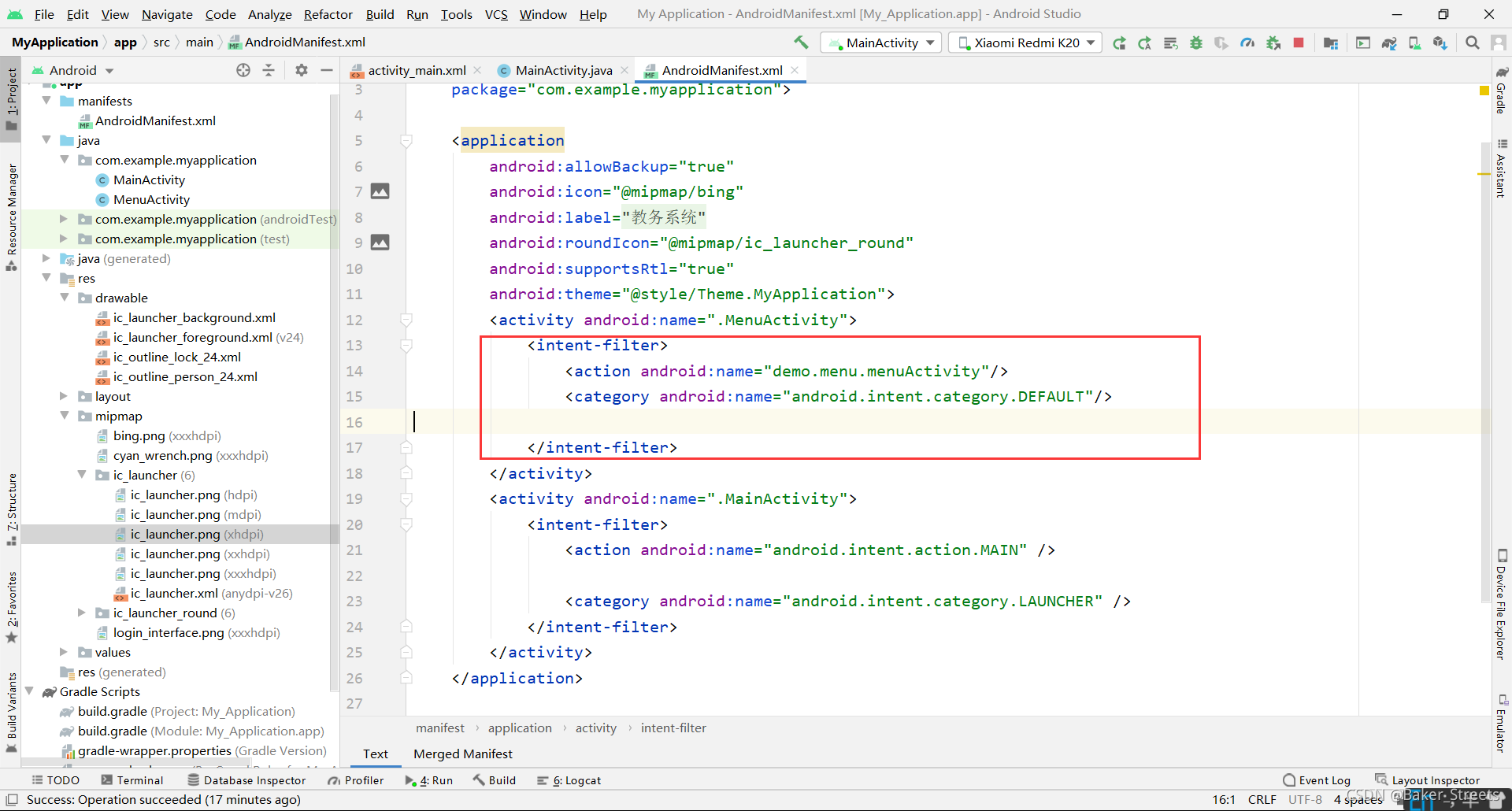Open the Build menu

pos(380,14)
